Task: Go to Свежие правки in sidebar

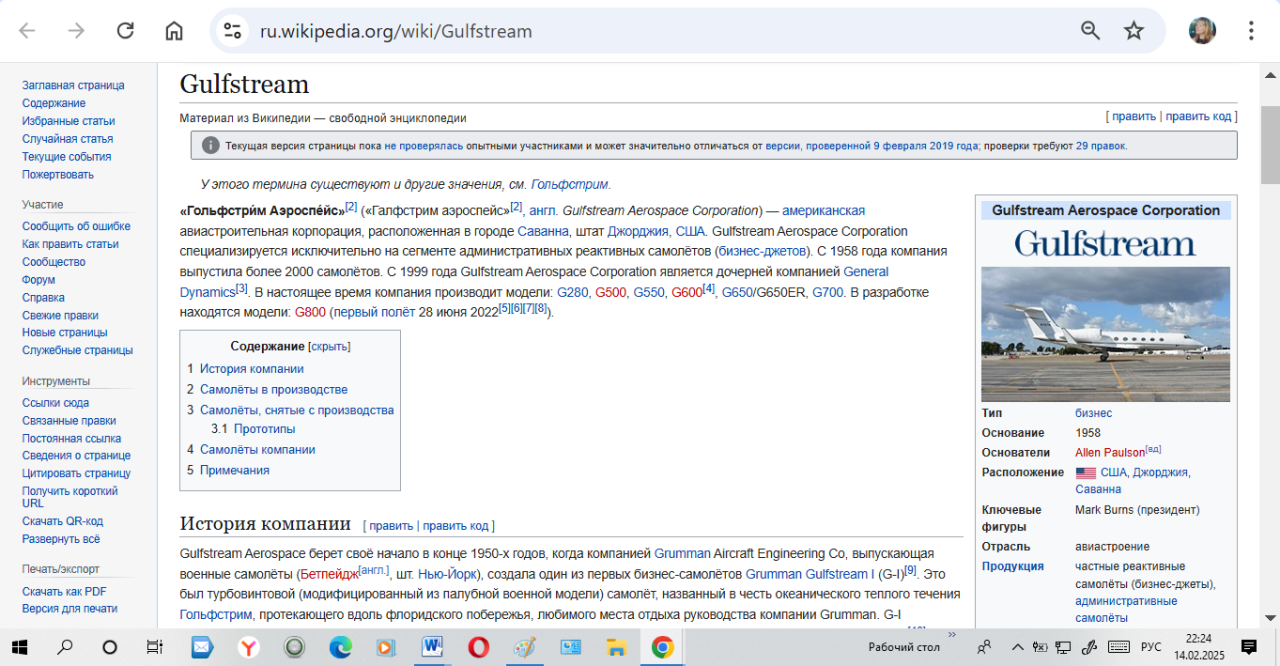Action: [60, 315]
